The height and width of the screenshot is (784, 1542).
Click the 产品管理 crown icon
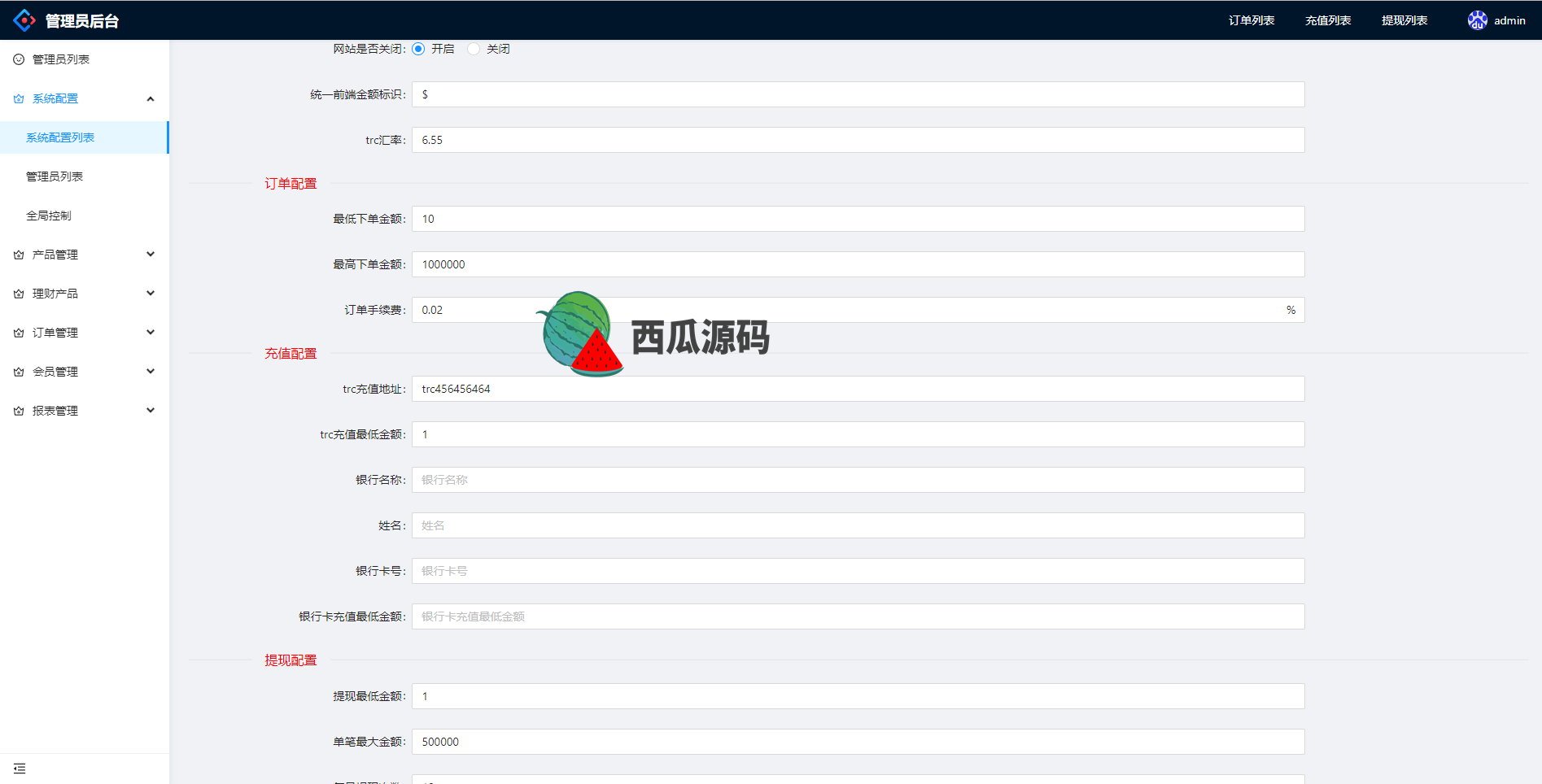tap(19, 255)
